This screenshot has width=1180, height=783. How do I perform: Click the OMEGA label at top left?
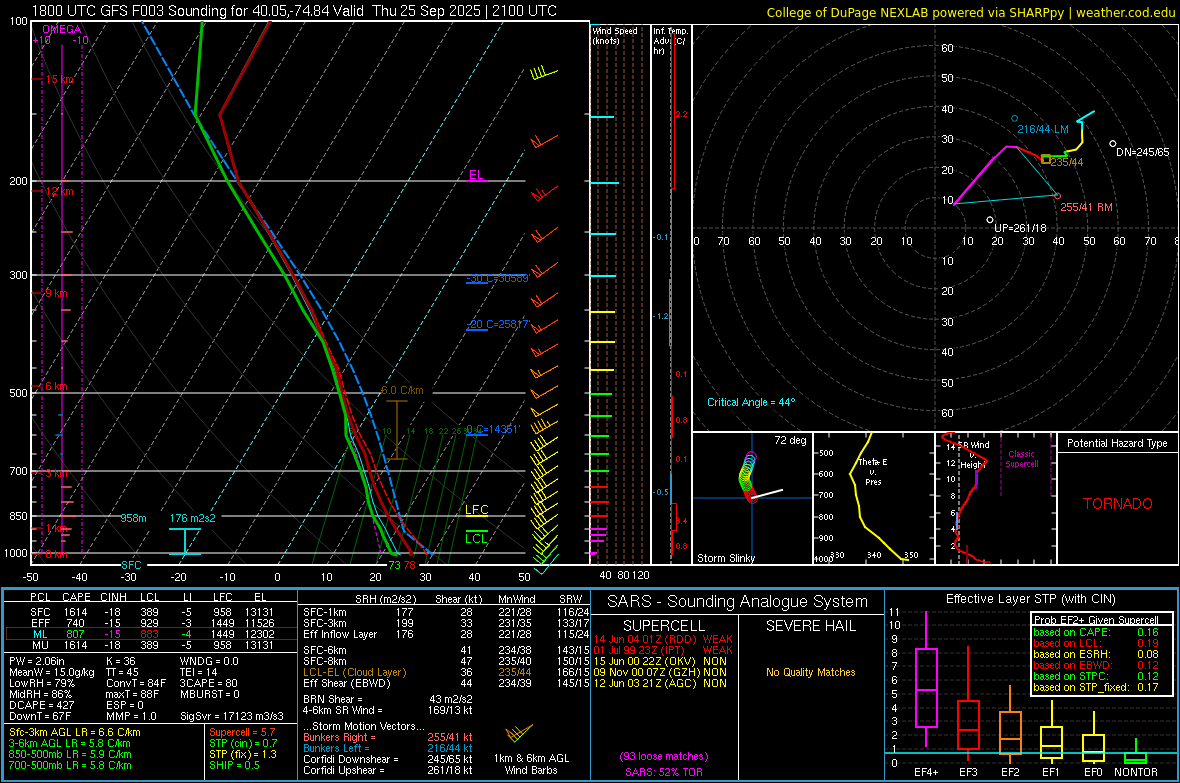62,29
